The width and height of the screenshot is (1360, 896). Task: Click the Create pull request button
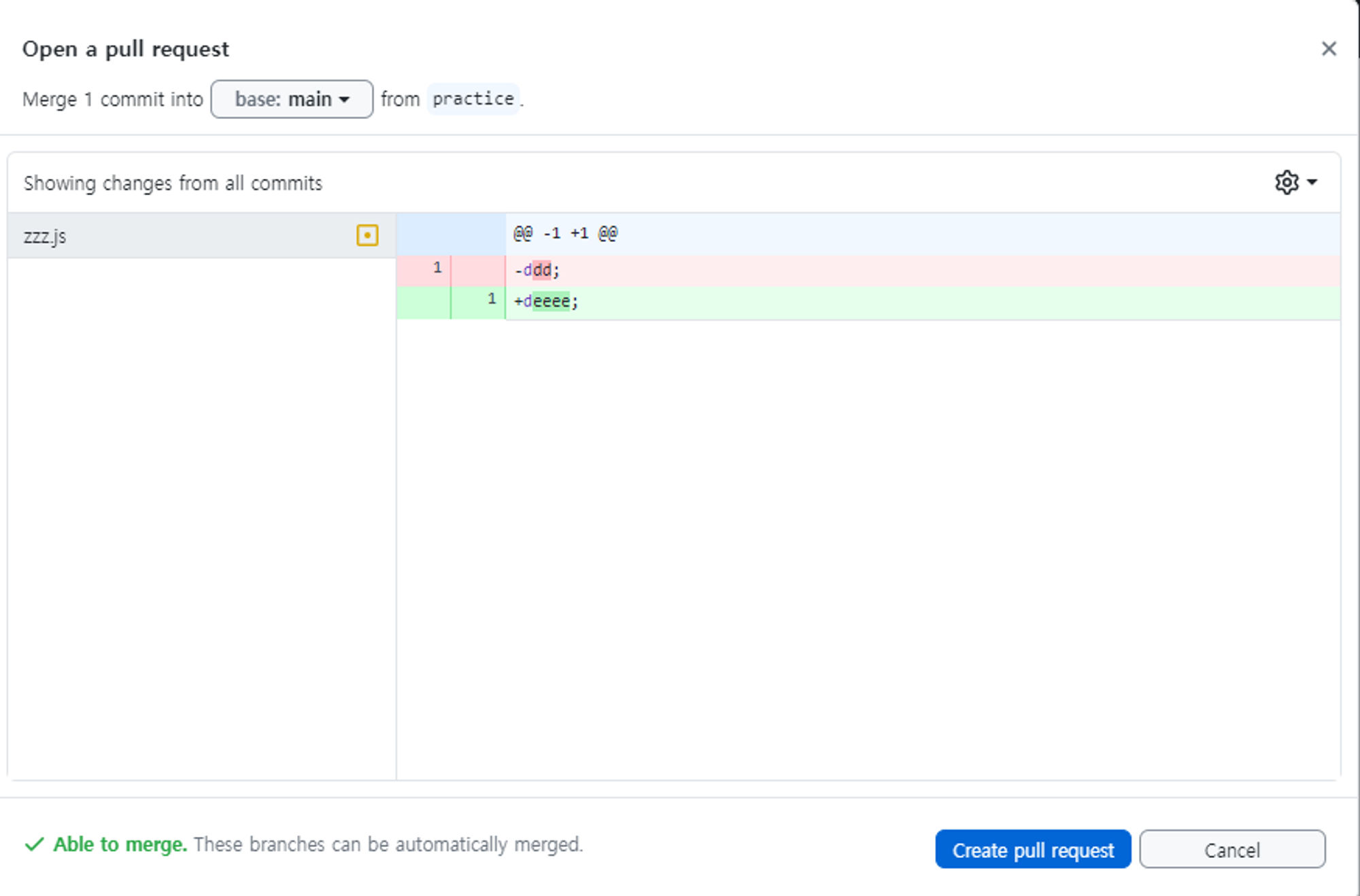(1033, 849)
